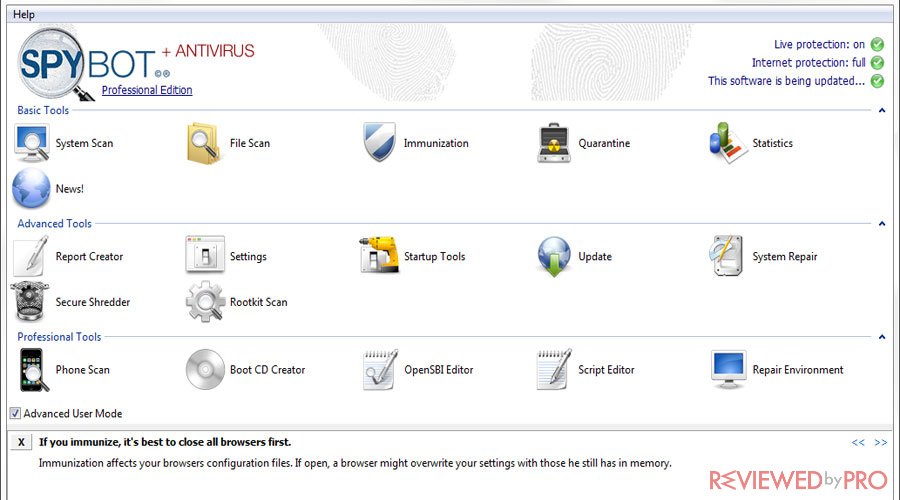The height and width of the screenshot is (500, 900).
Task: Toggle the Advanced User Mode checkbox
Action: click(x=15, y=413)
